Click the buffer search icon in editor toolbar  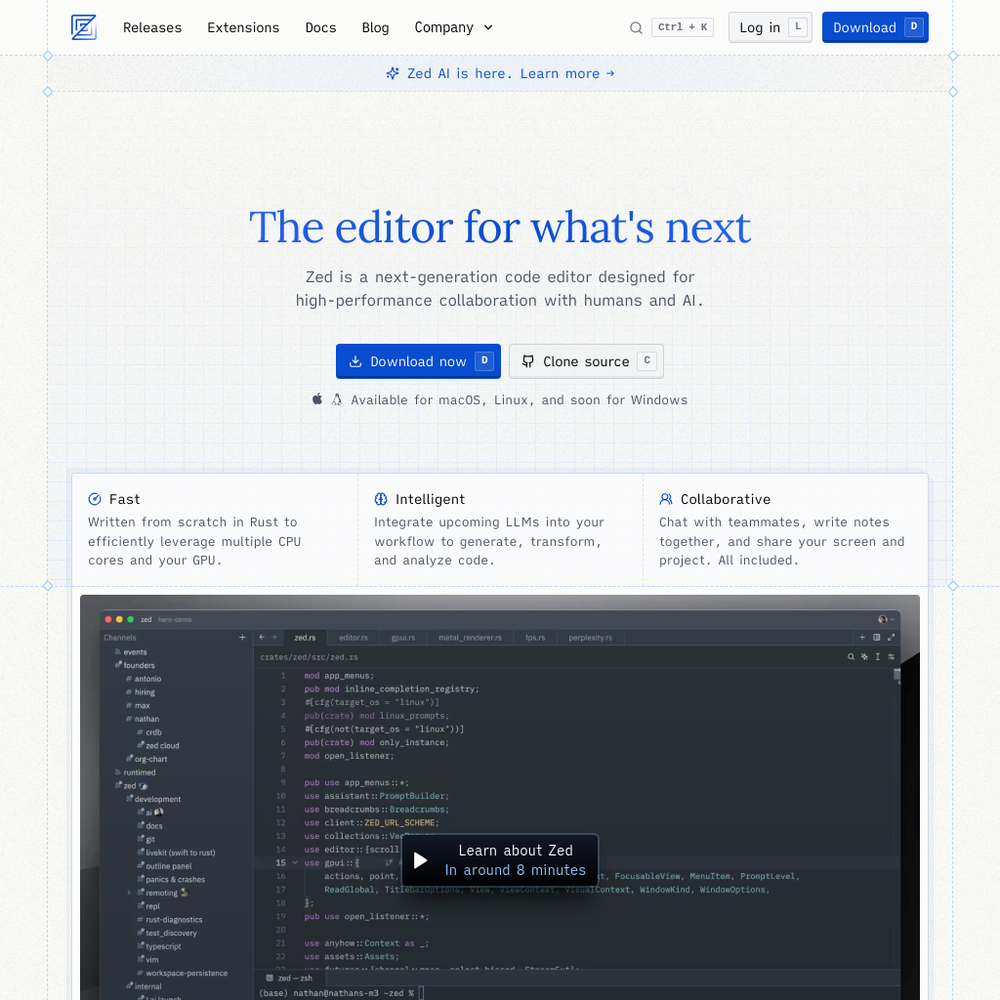(x=851, y=656)
